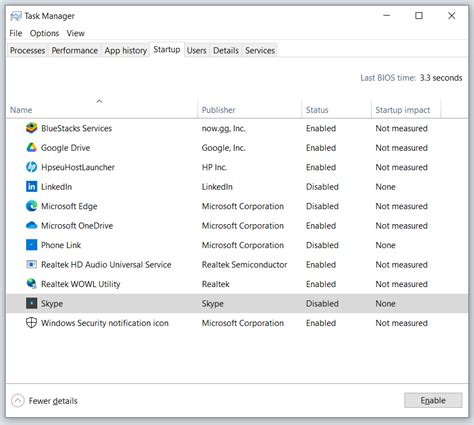Viewport: 474px width, 425px height.
Task: Click Disabled status in the LinkedIn row
Action: (x=322, y=187)
